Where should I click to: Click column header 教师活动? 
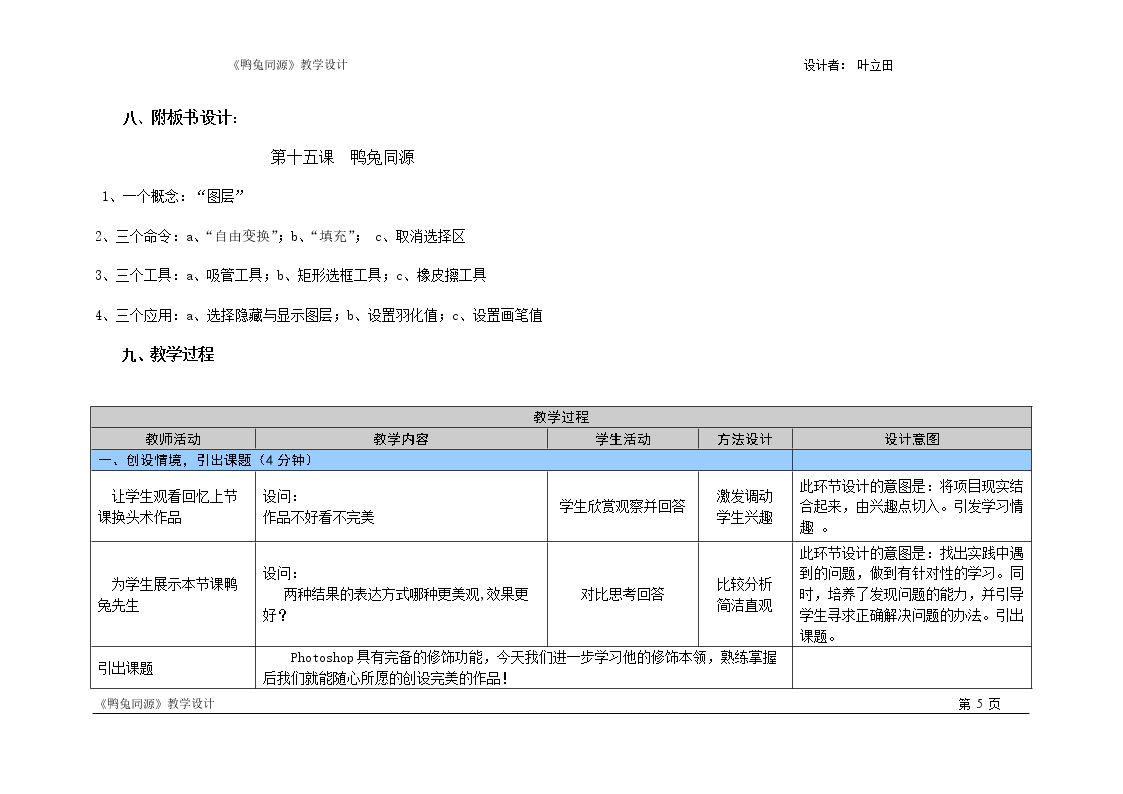[173, 439]
